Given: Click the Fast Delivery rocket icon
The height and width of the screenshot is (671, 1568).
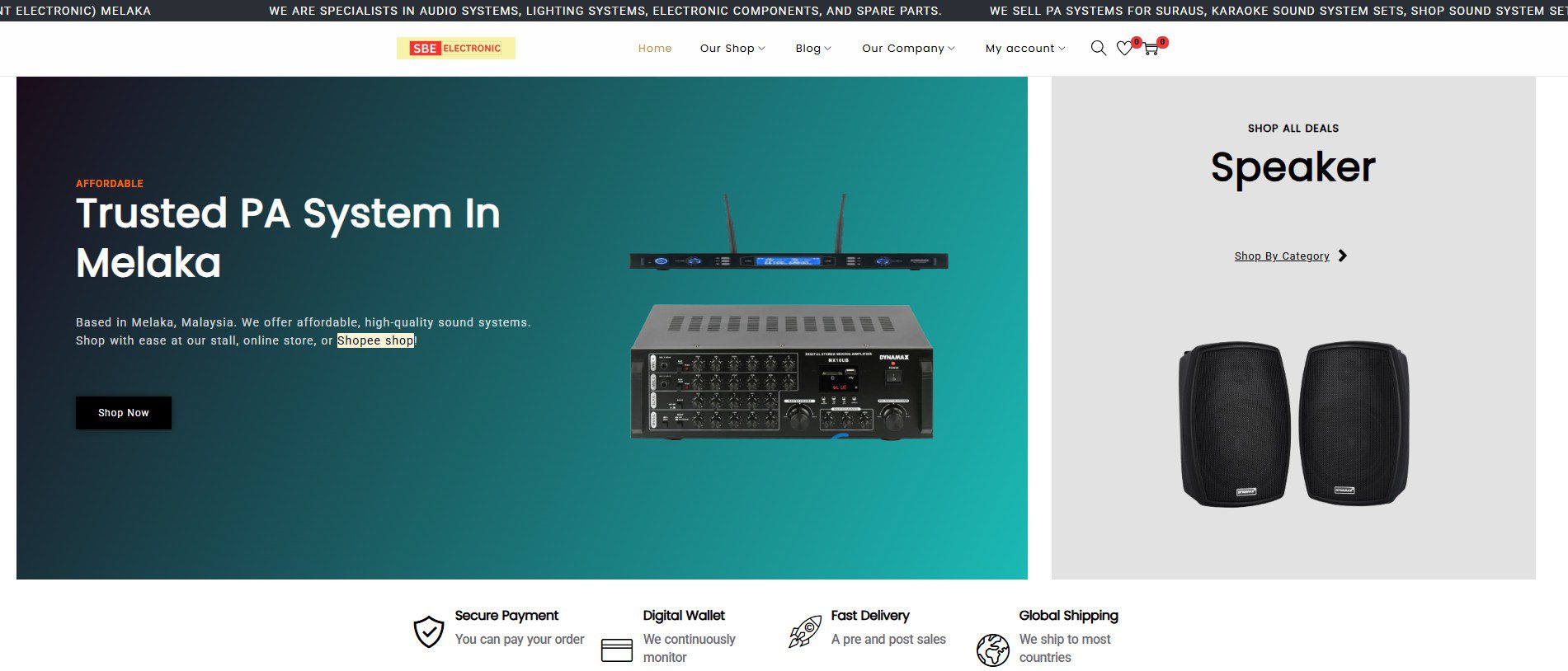Looking at the screenshot, I should tap(805, 631).
